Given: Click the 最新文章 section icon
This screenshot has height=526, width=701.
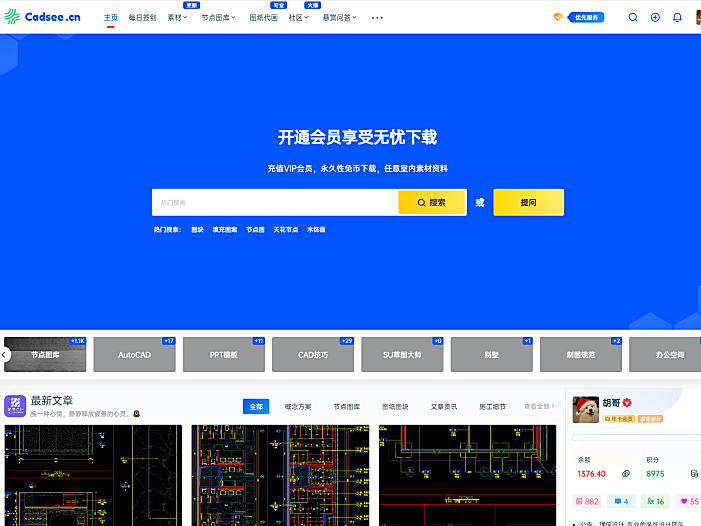Looking at the screenshot, I should [x=15, y=406].
